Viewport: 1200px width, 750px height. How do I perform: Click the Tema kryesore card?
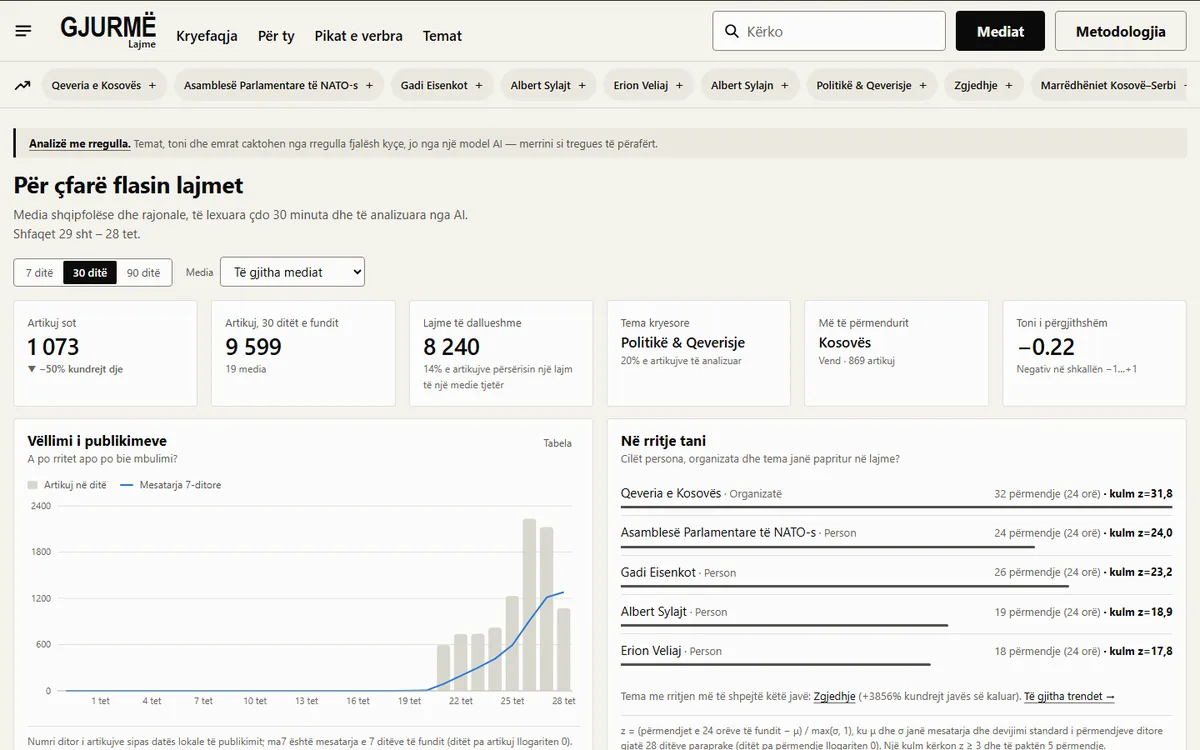(x=699, y=353)
